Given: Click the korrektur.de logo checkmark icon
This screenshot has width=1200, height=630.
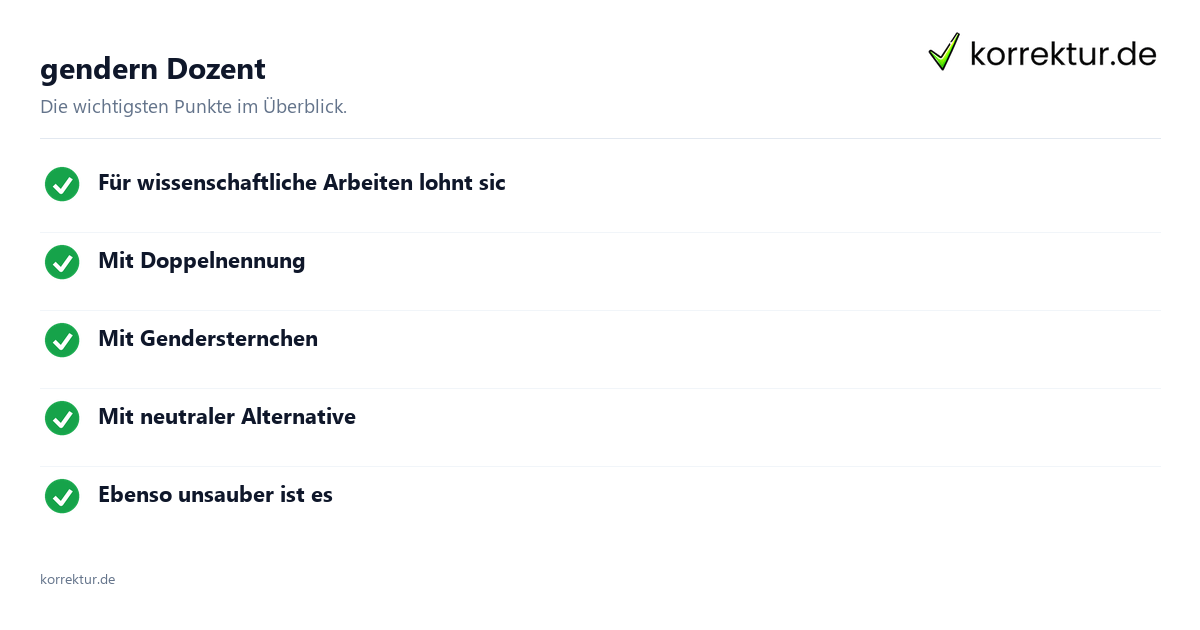Looking at the screenshot, I should click(x=944, y=51).
